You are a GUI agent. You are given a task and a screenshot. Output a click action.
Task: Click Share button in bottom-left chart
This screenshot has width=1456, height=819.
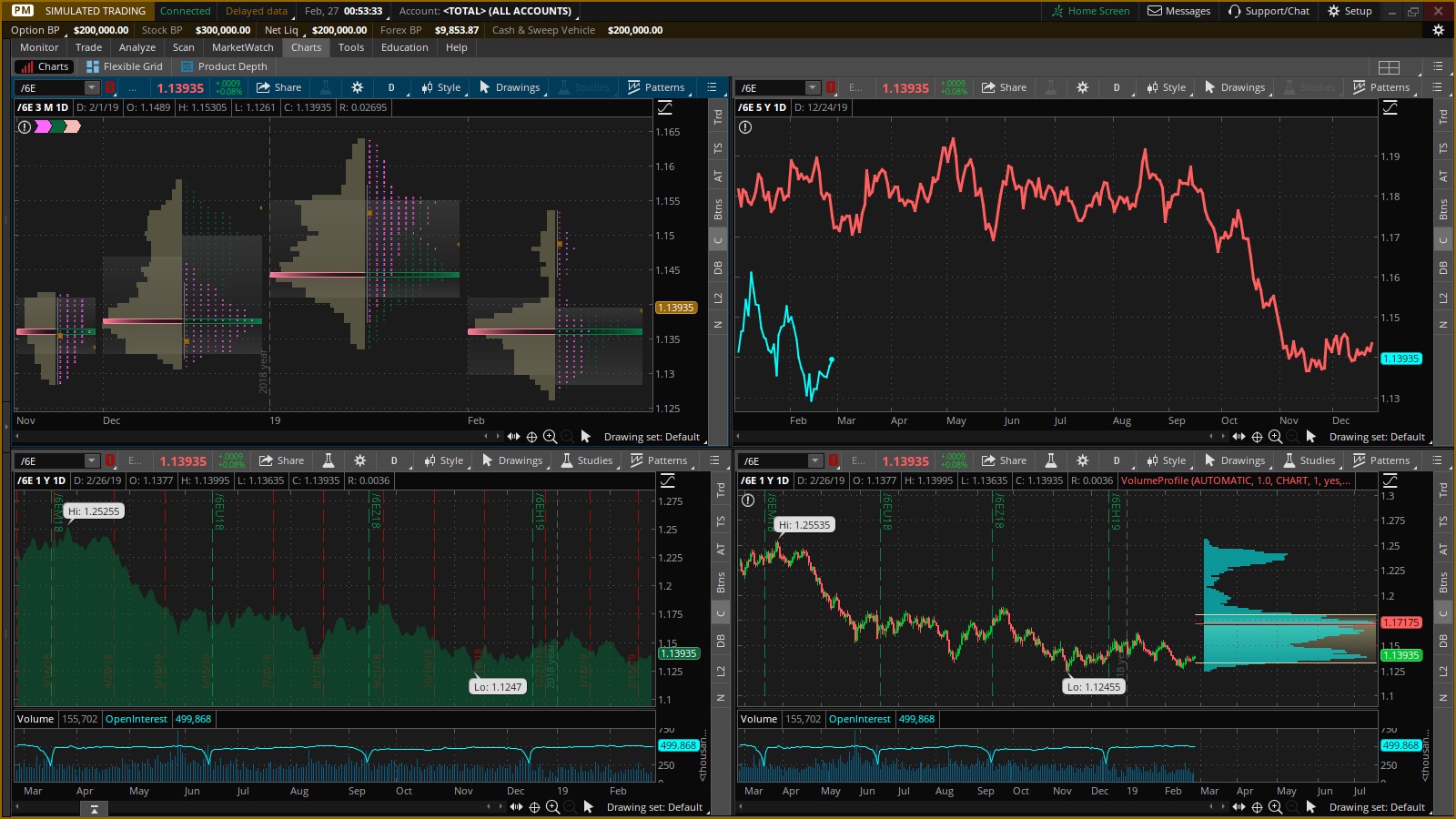(x=281, y=460)
